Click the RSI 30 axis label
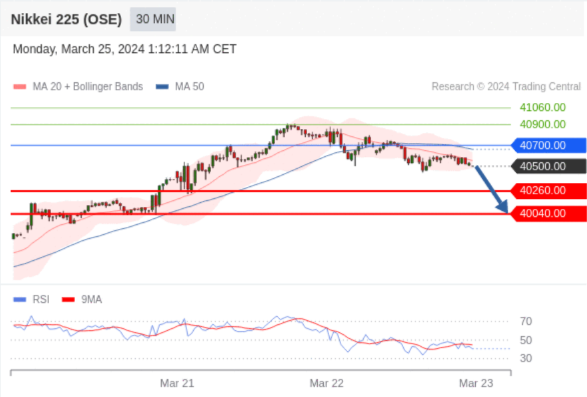587x397 pixels. [x=526, y=358]
